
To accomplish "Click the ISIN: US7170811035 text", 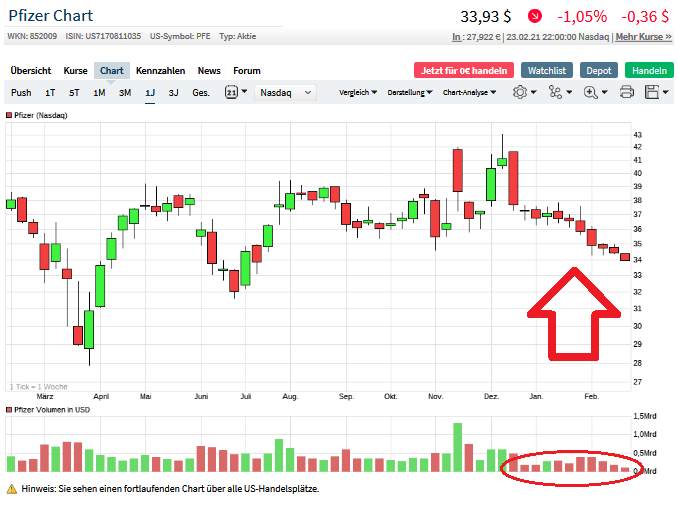I will point(103,36).
